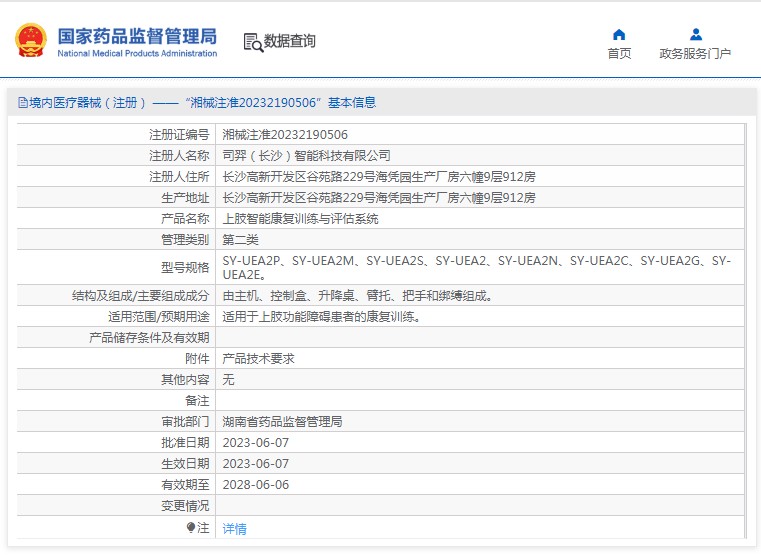
Task: Click the 产品技术要求 attachment text
Action: point(258,359)
